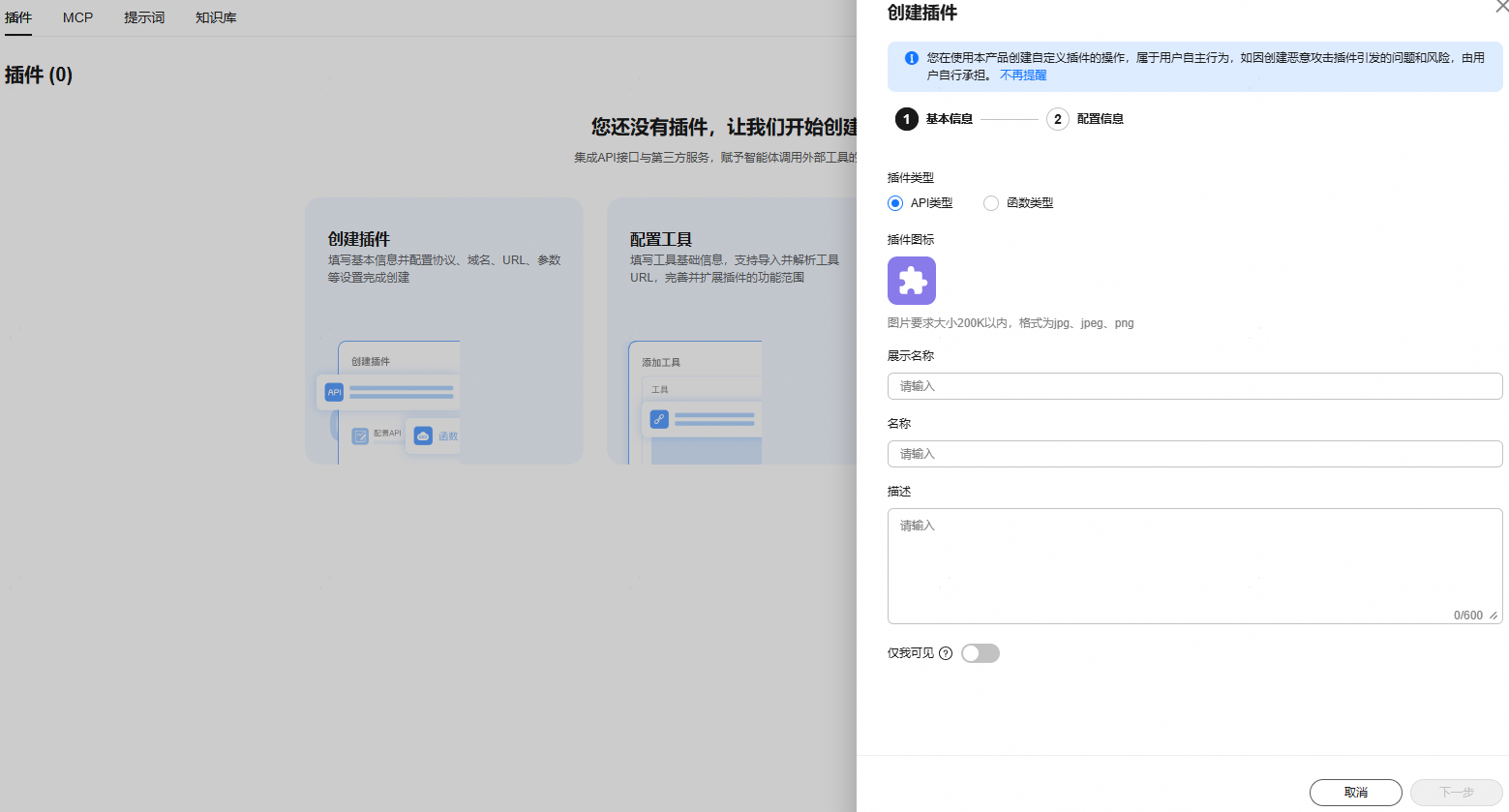Screen dimensions: 1509x812
Task: Select the 函数类型 radio button
Action: [991, 203]
